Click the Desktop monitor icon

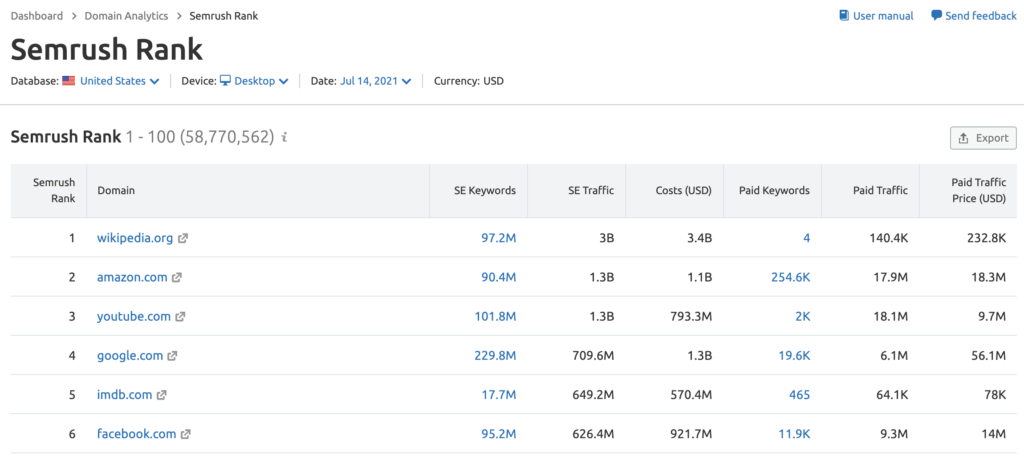pyautogui.click(x=225, y=81)
